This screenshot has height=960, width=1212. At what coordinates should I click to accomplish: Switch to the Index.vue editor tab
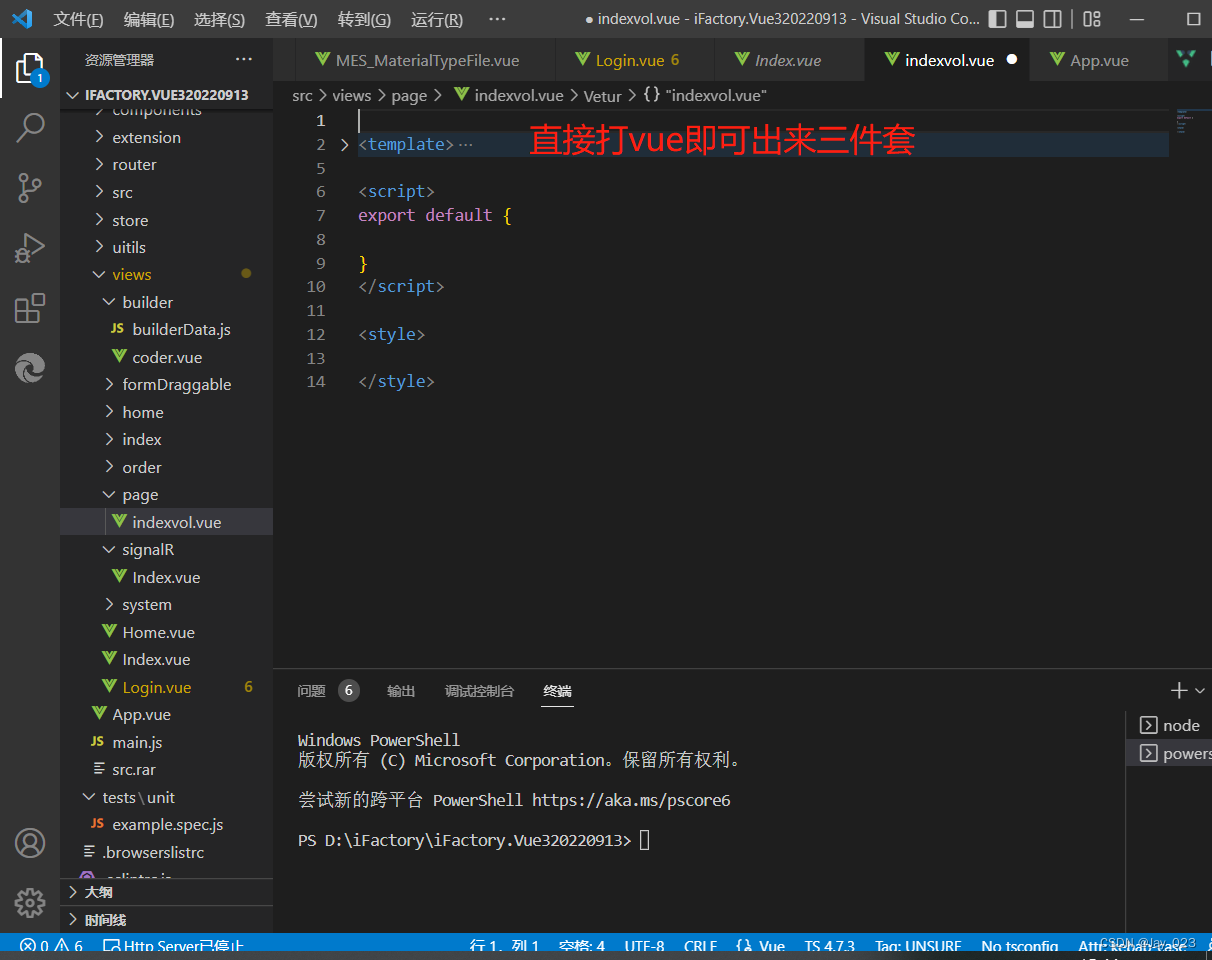point(787,60)
